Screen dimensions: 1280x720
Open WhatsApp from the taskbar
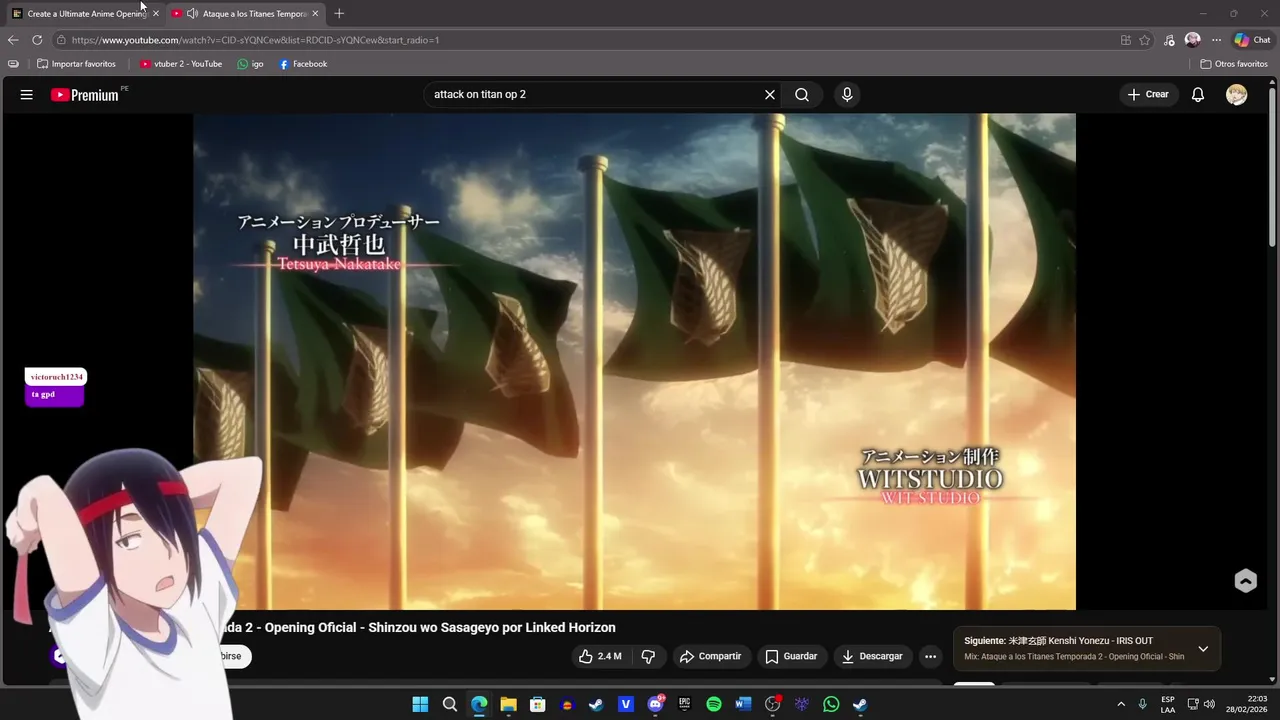[831, 704]
